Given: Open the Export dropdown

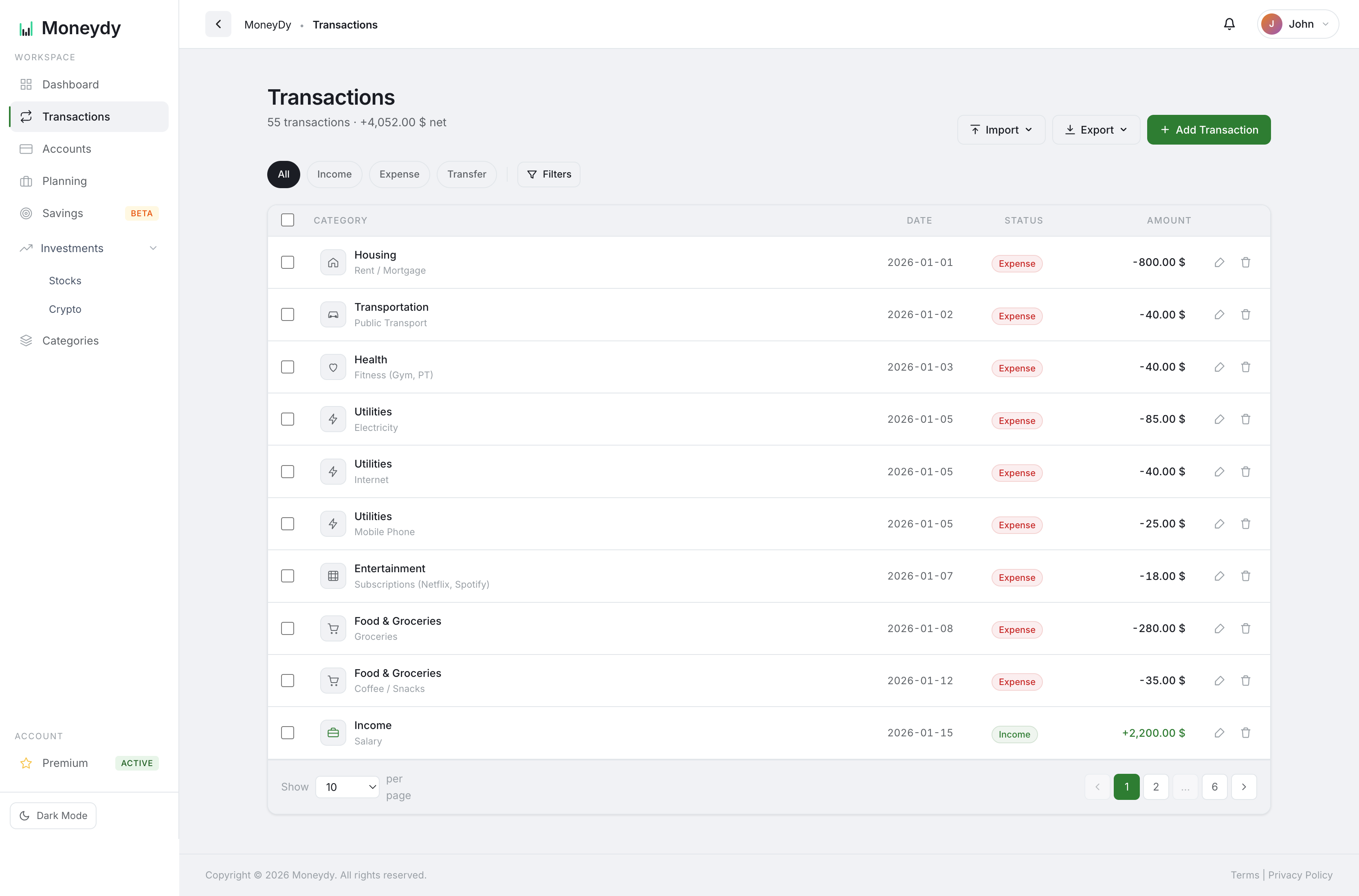Looking at the screenshot, I should click(1096, 130).
